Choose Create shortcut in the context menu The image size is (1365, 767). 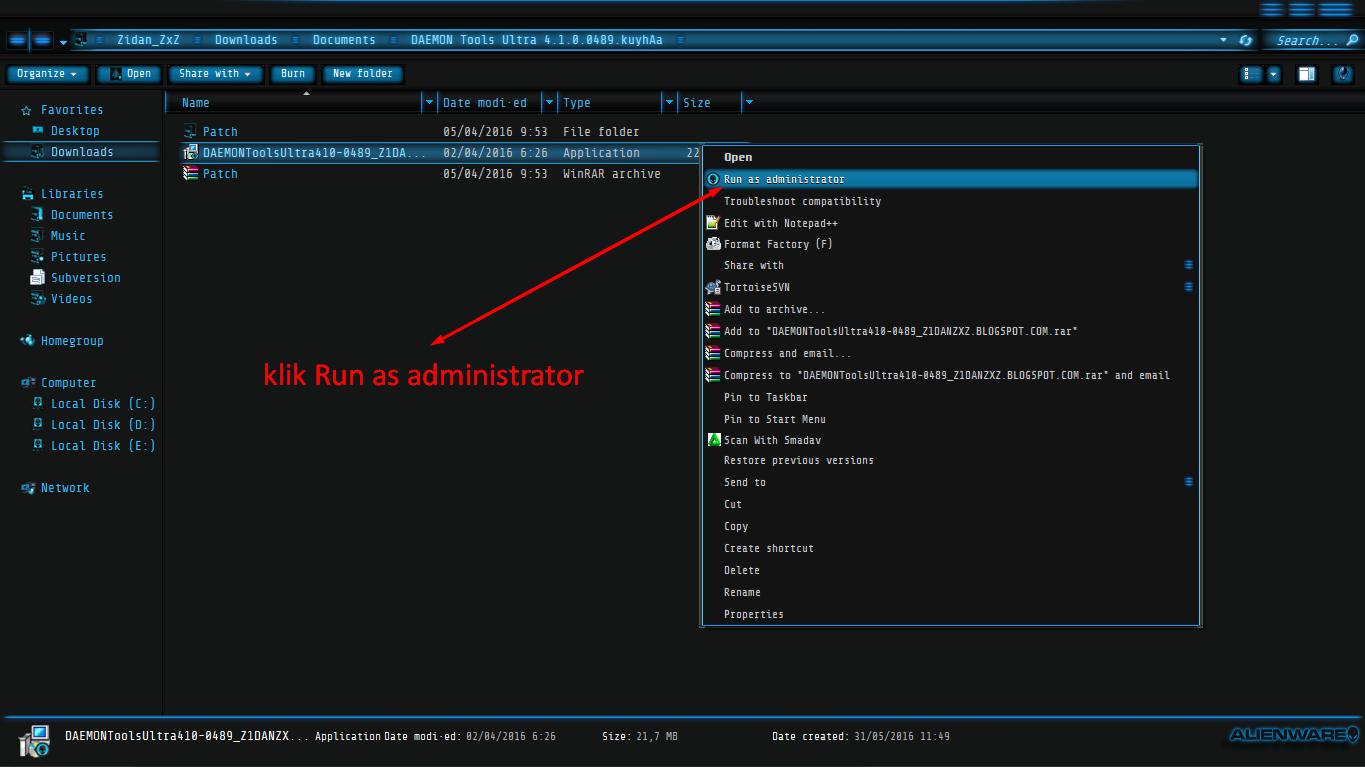(x=950, y=548)
